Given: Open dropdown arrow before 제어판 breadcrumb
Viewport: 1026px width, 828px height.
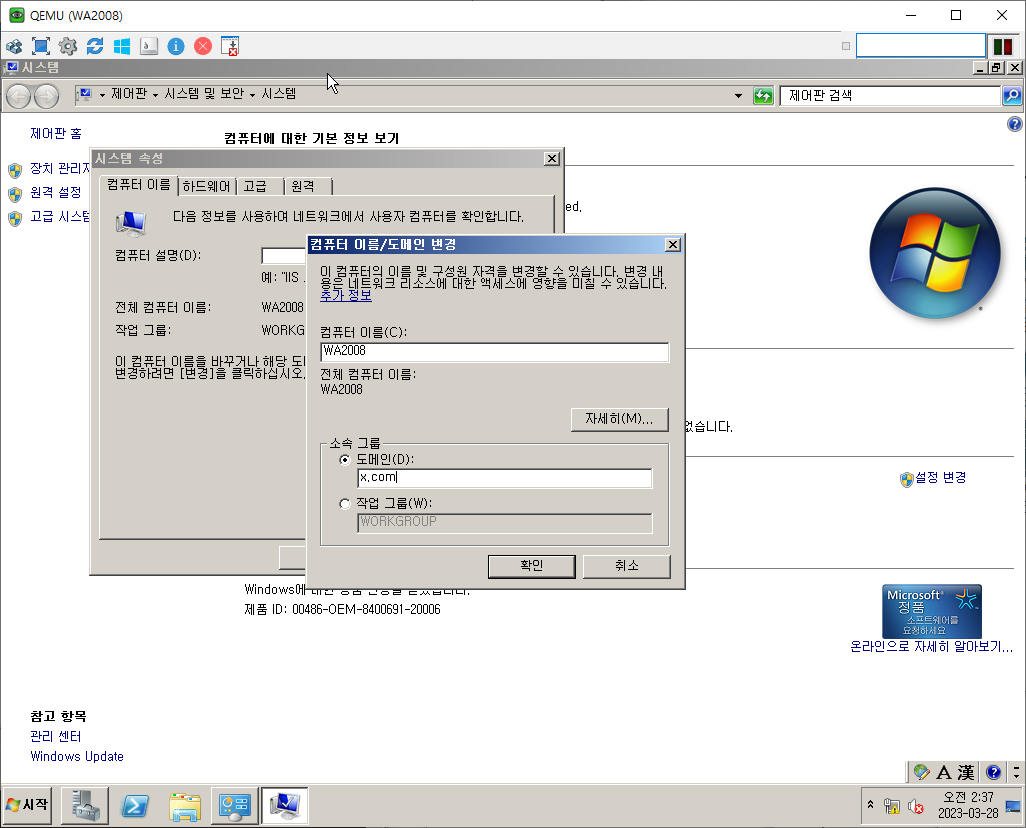Looking at the screenshot, I should [x=102, y=96].
